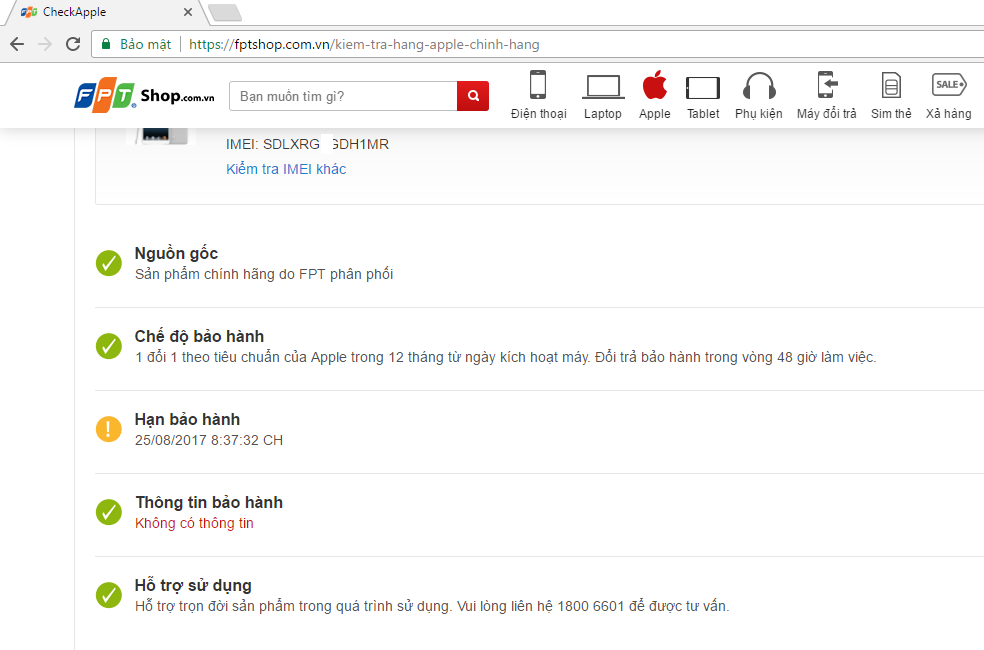Screen dimensions: 984x650
Task: Select the CheckApple browser tab
Action: click(104, 12)
